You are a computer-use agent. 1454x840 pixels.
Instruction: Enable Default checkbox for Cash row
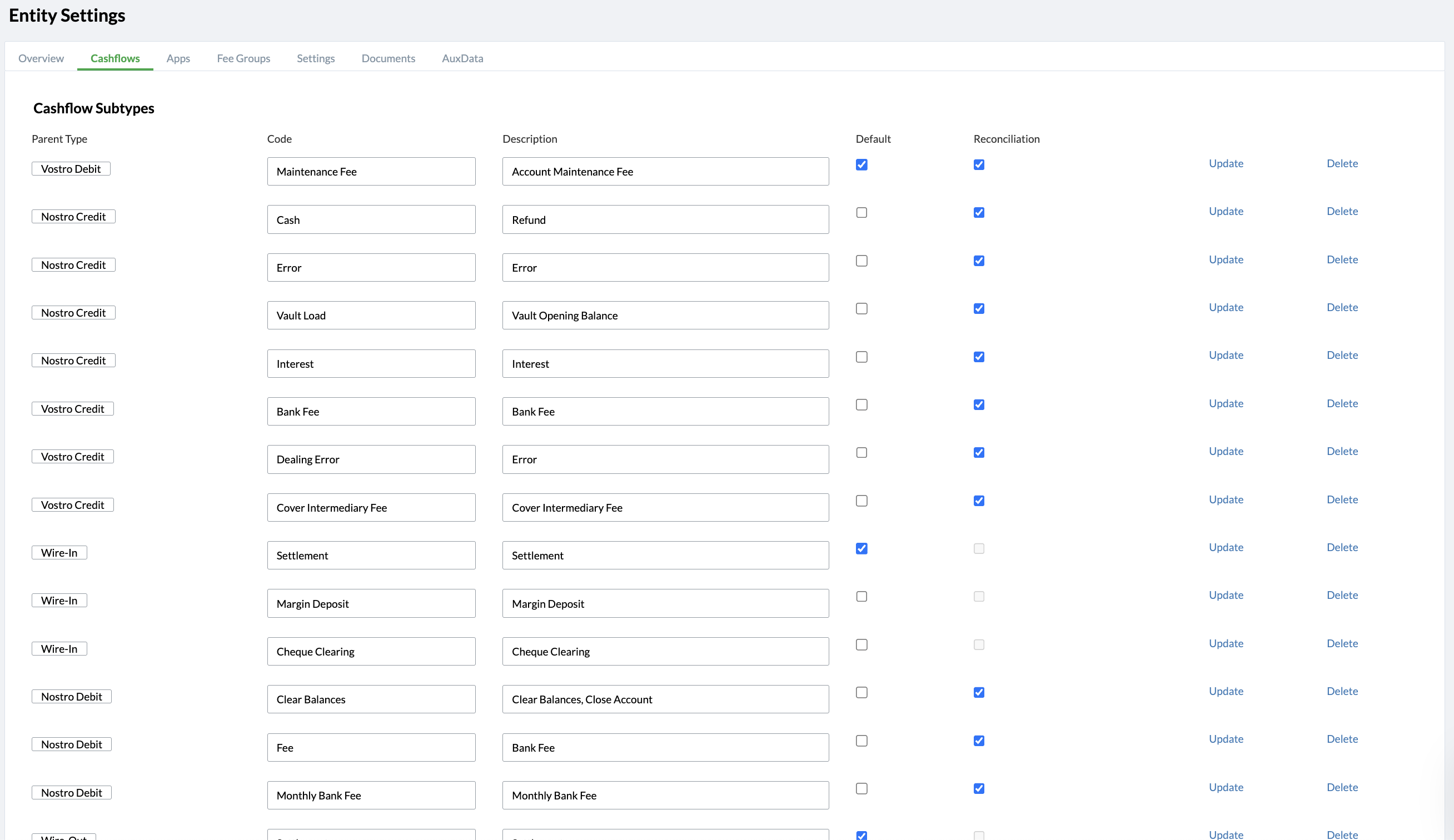point(861,213)
